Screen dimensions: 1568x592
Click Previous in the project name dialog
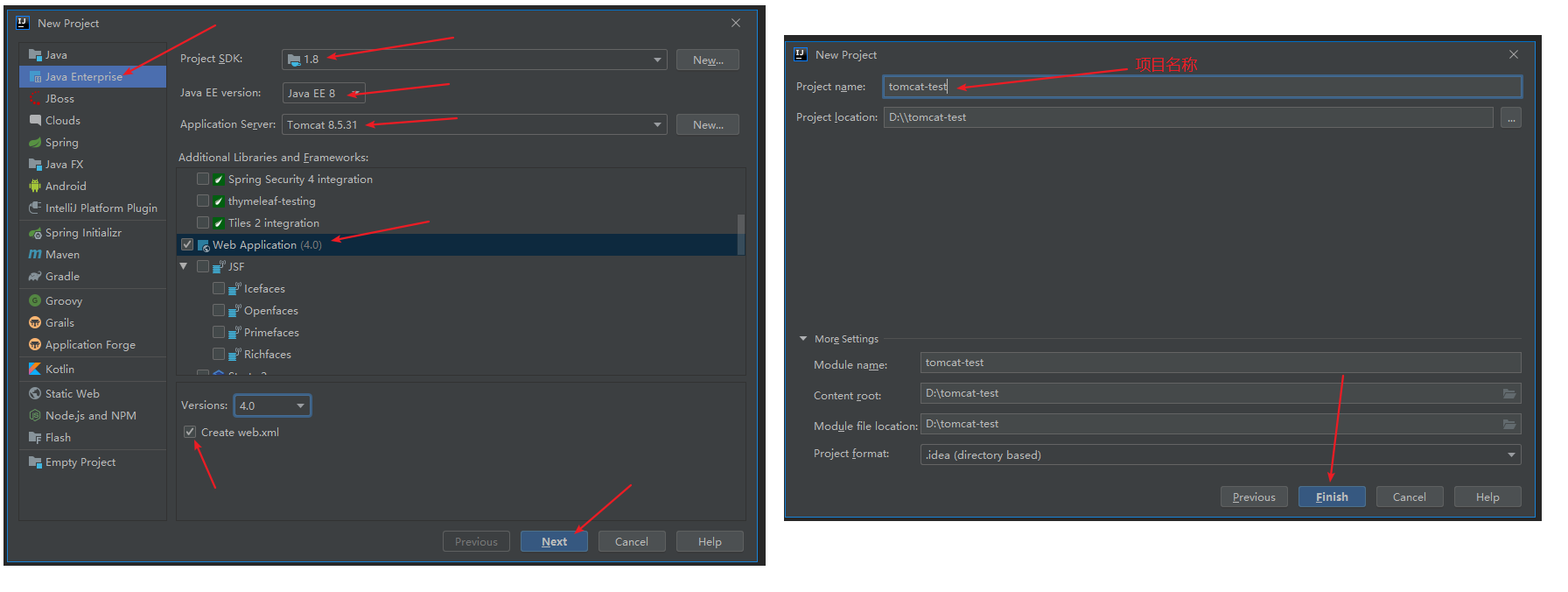point(1254,497)
